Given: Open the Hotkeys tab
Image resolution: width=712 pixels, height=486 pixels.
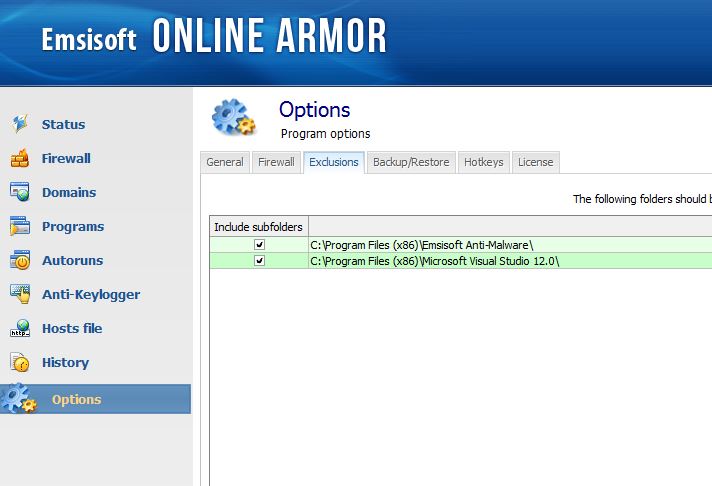Looking at the screenshot, I should (x=484, y=162).
